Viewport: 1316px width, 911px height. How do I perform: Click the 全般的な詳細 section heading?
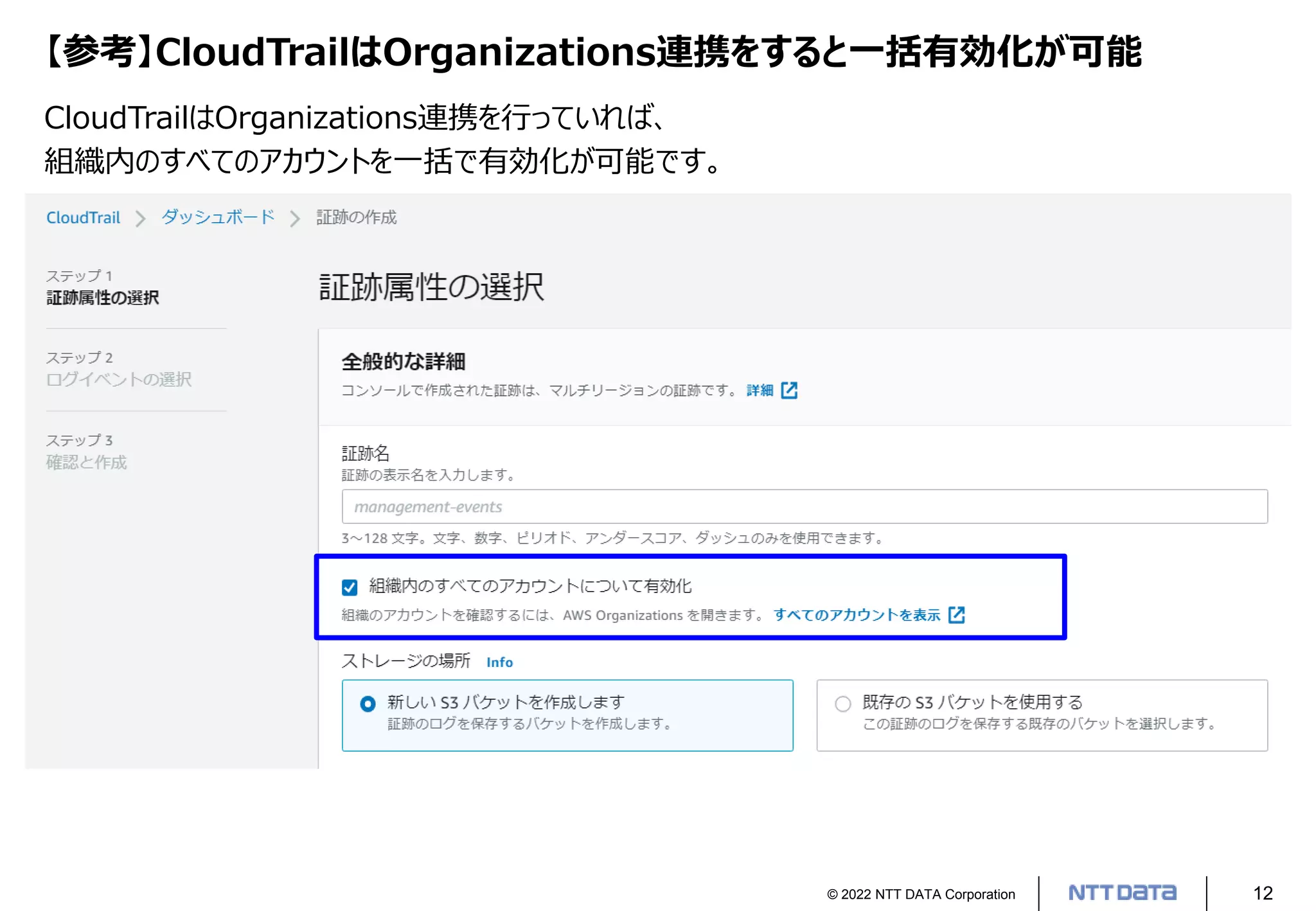(x=404, y=362)
